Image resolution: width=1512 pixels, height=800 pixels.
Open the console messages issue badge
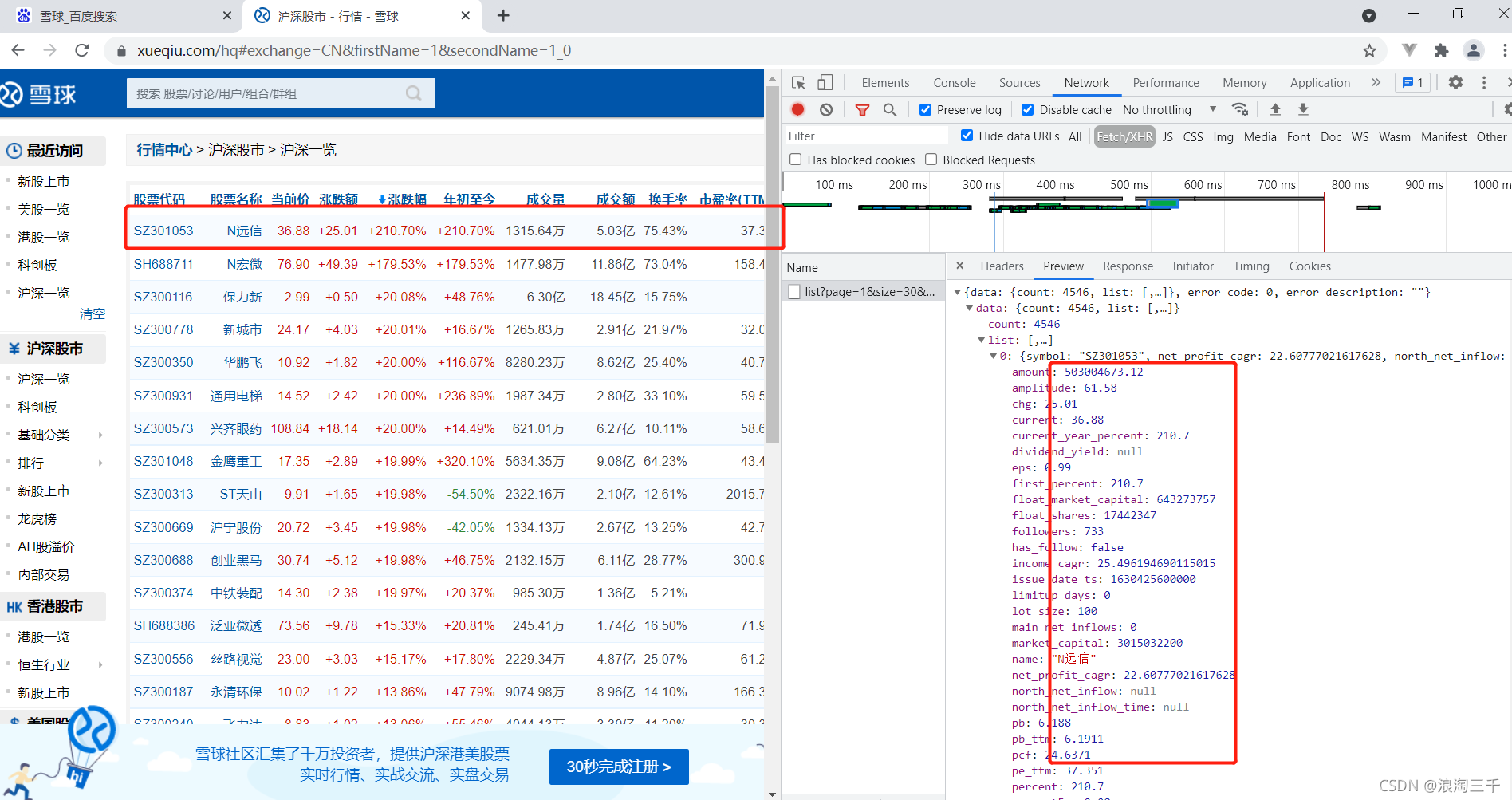click(x=1413, y=82)
